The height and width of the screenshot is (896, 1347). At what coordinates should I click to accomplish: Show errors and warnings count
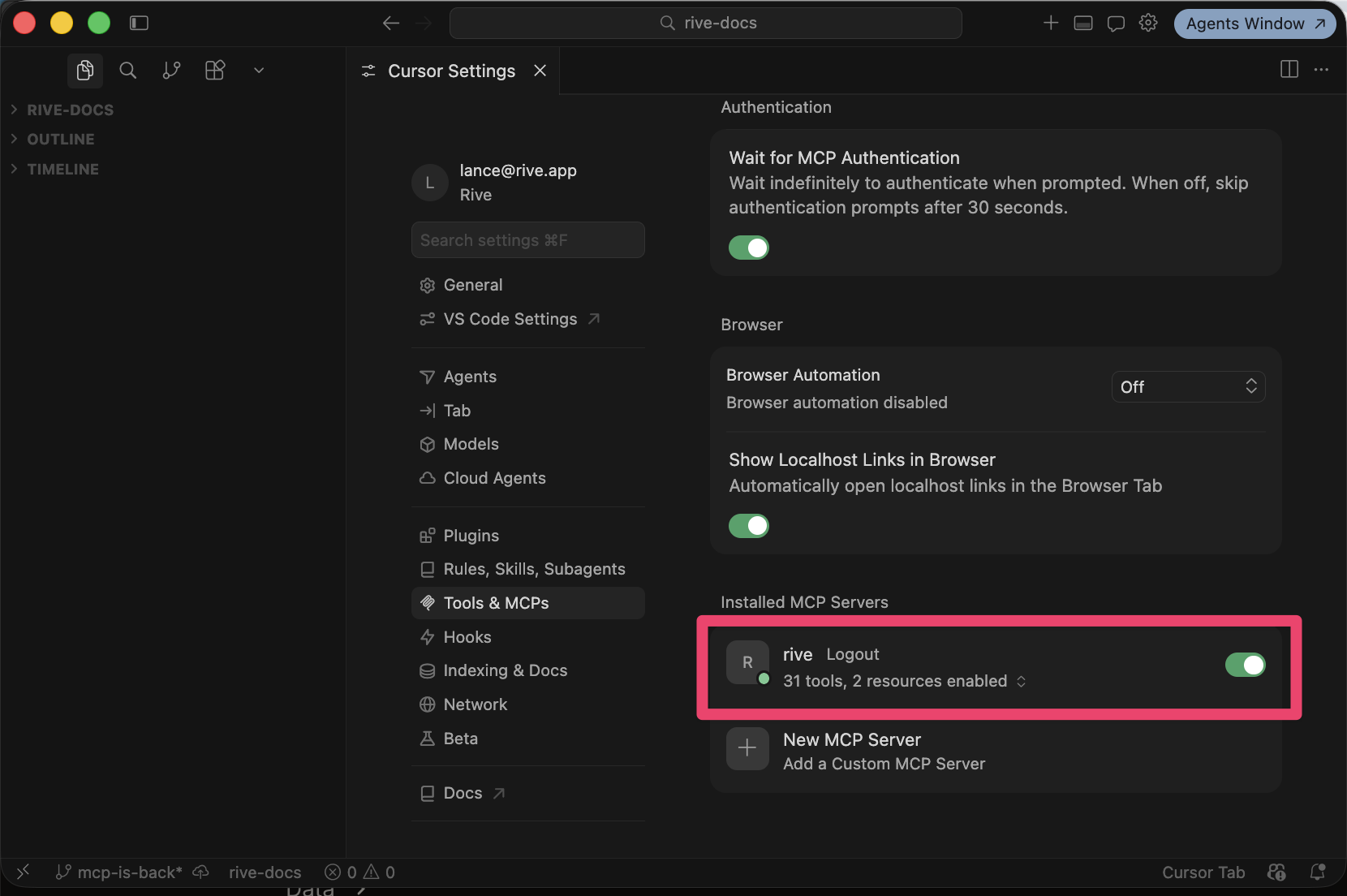tap(359, 872)
